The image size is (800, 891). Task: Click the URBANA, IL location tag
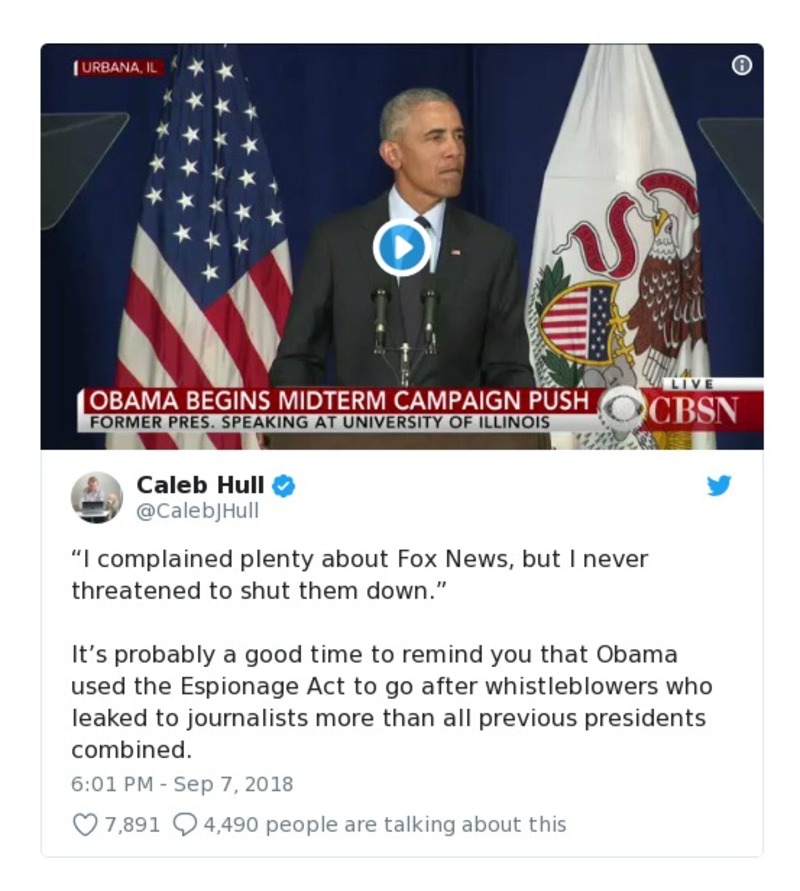pos(121,69)
